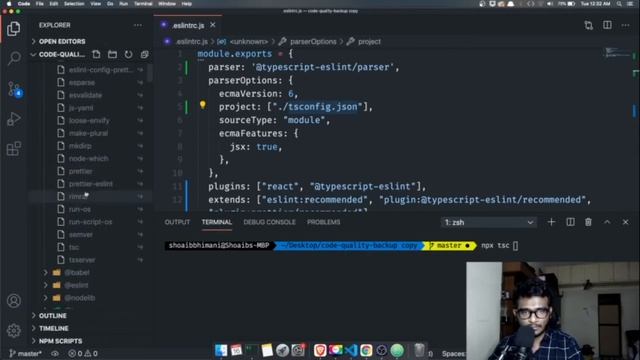This screenshot has height=360, width=640.
Task: Click in the terminal command input line
Action: [x=500, y=246]
